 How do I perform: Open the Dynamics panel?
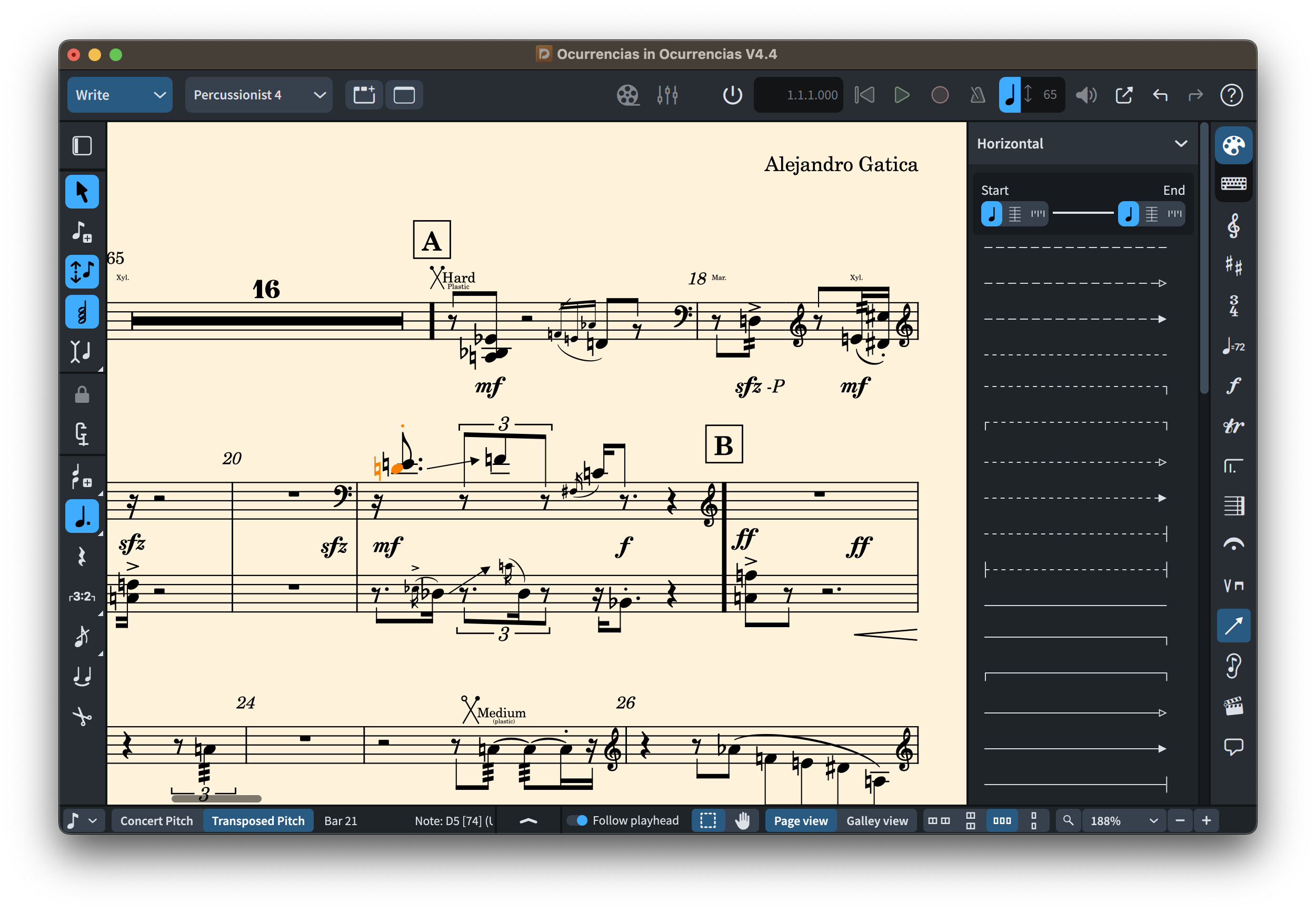(1233, 386)
